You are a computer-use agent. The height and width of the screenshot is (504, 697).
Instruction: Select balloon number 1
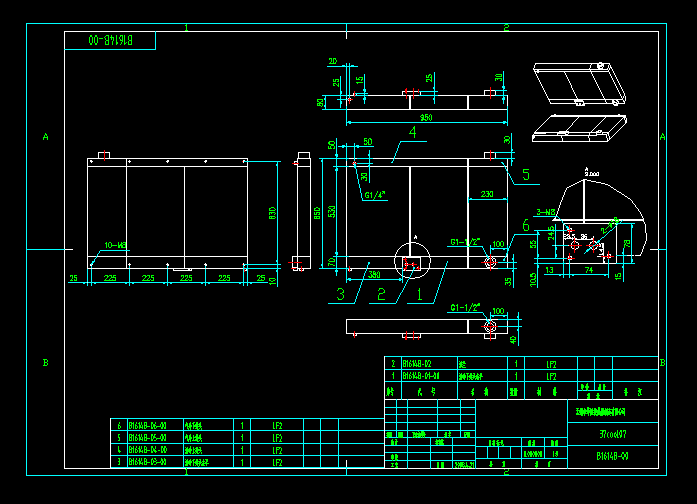pos(419,294)
